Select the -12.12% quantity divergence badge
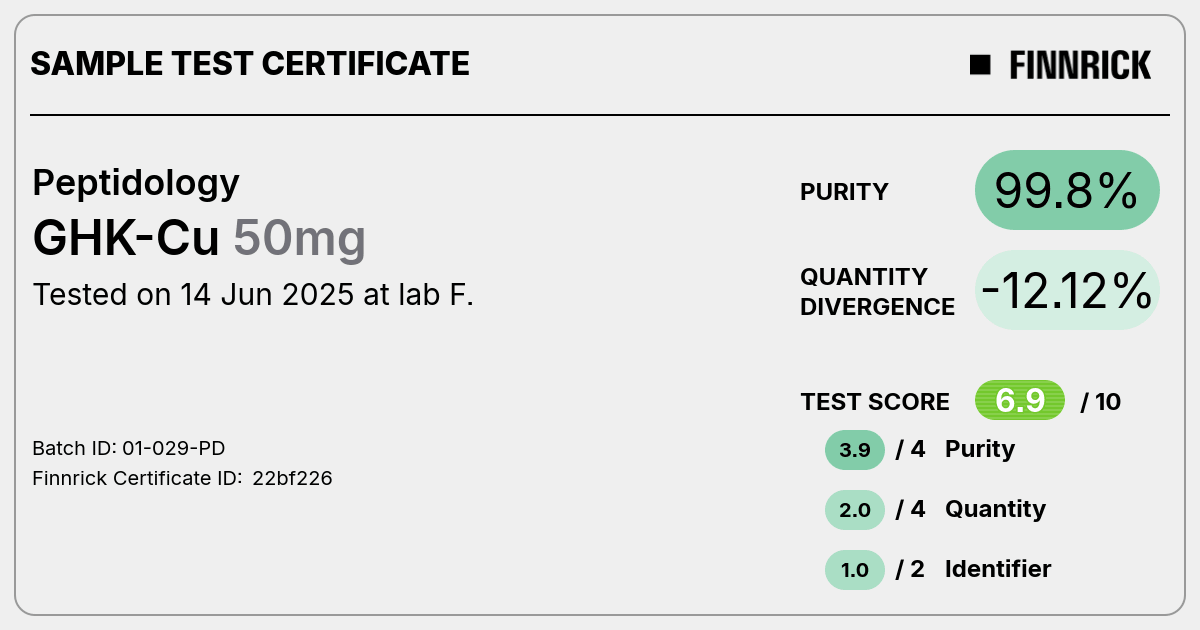Image resolution: width=1200 pixels, height=630 pixels. (x=1067, y=290)
